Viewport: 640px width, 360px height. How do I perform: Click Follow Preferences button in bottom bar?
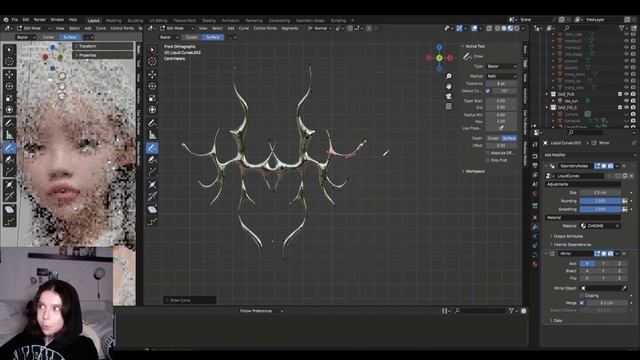(x=261, y=311)
